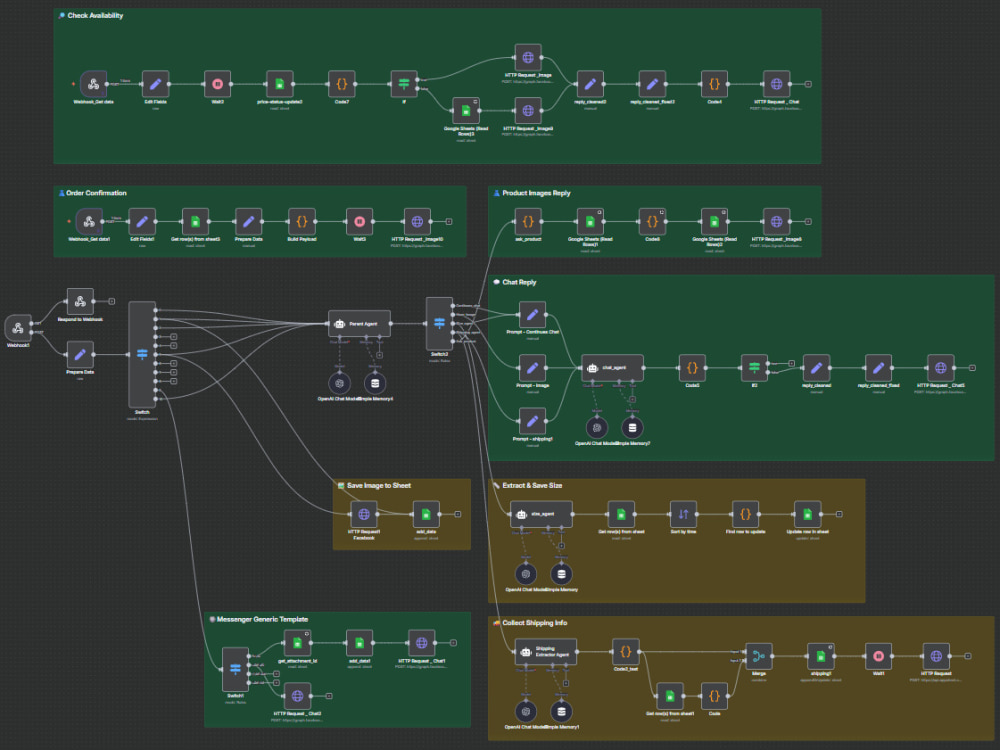Open the get_attachment_id sheet node
Image resolution: width=1000 pixels, height=750 pixels.
coord(297,643)
